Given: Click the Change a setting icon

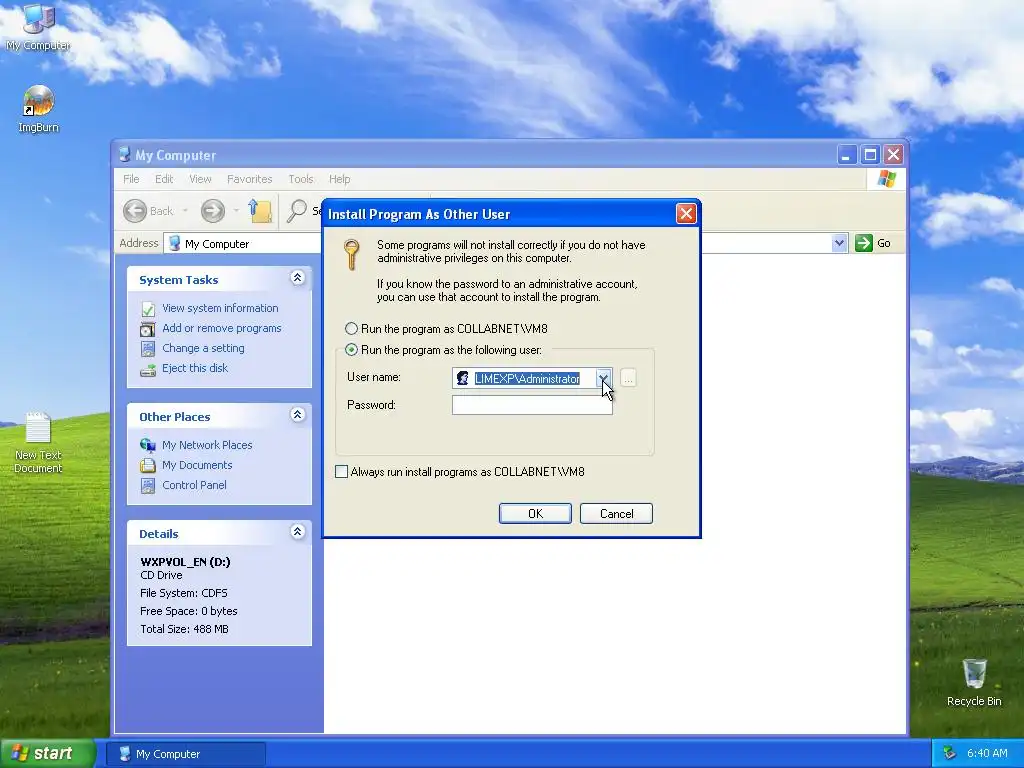Looking at the screenshot, I should (148, 349).
